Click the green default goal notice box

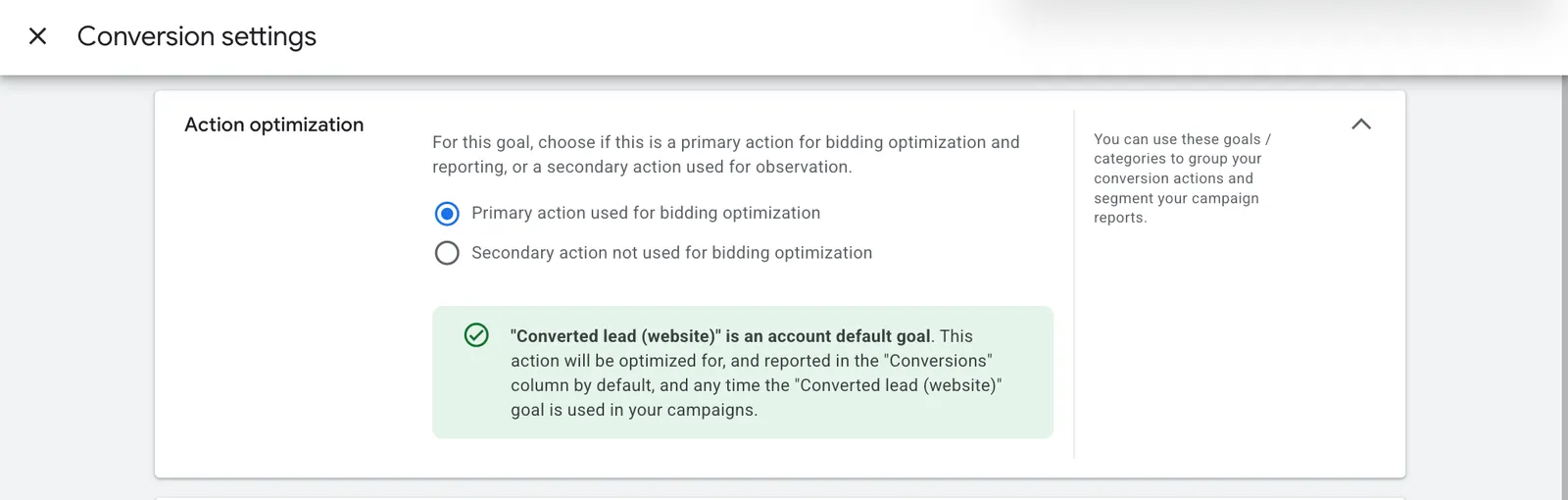coord(743,372)
